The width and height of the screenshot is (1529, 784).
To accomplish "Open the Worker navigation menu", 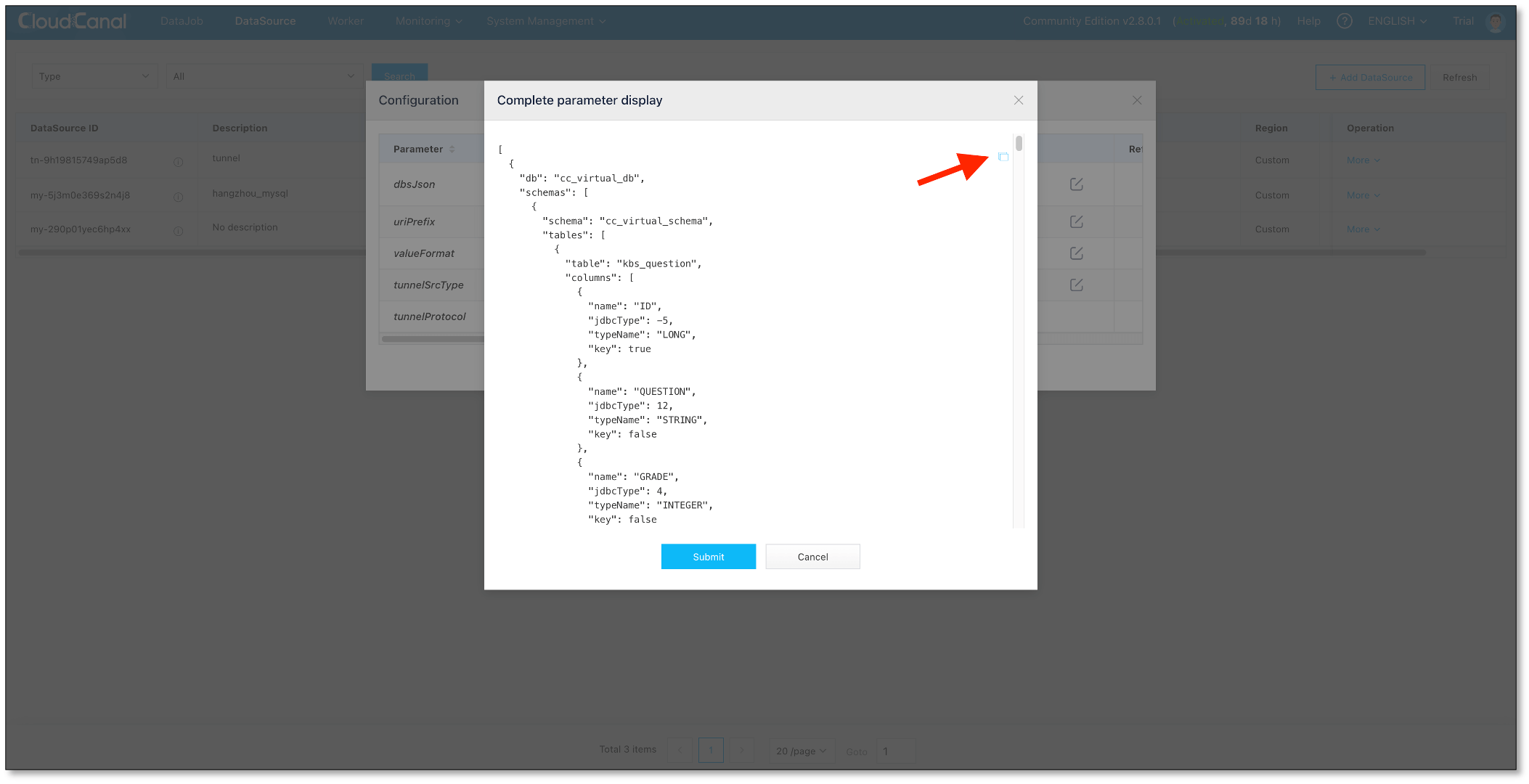I will pyautogui.click(x=345, y=21).
